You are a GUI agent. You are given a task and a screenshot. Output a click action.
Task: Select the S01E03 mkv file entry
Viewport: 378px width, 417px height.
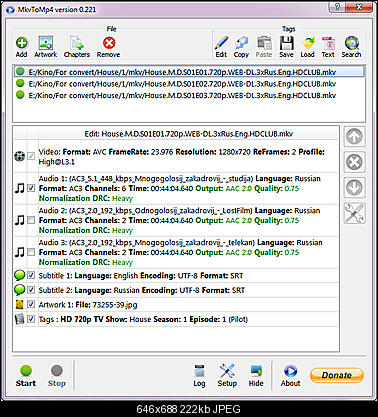pos(189,95)
